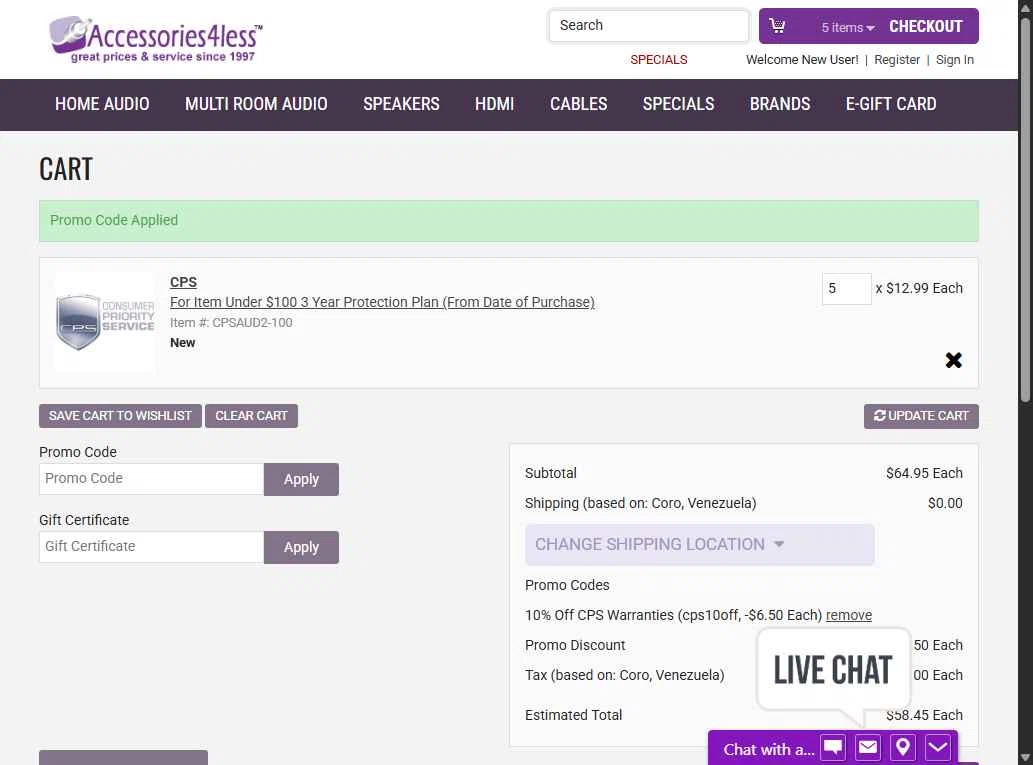Open the CPS brand link
The image size is (1033, 765).
pos(183,282)
